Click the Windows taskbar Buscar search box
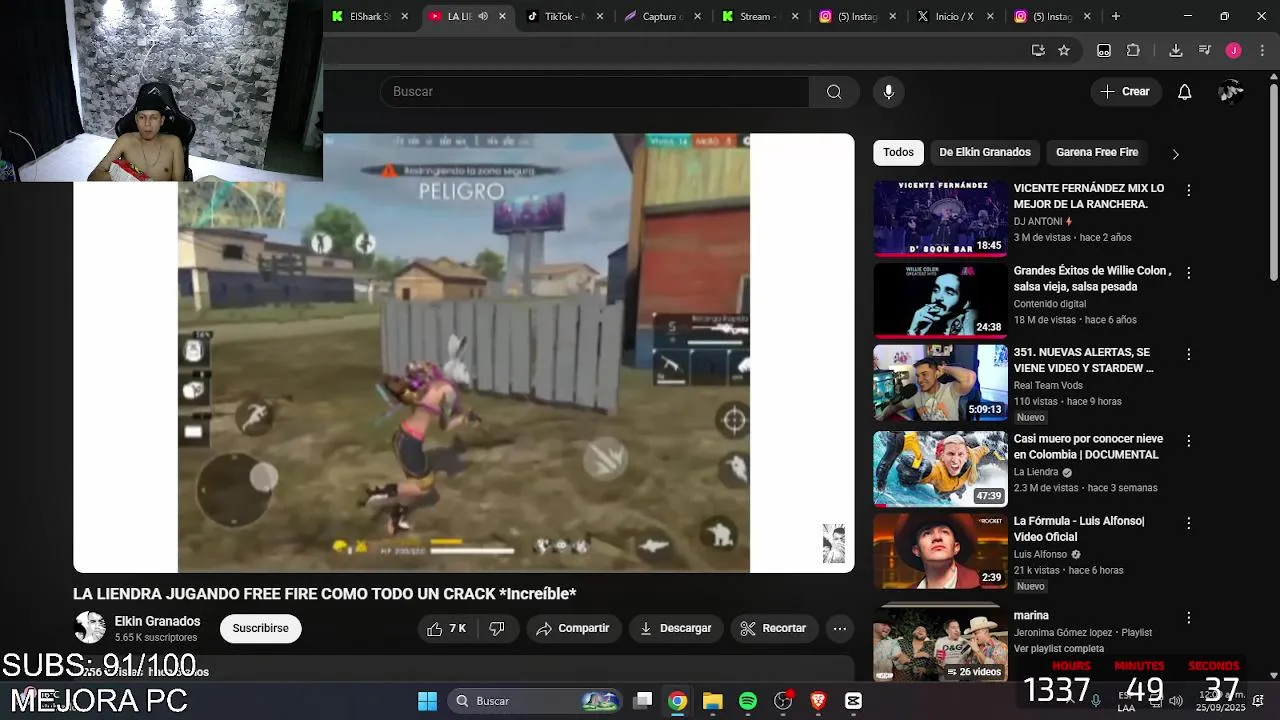 (536, 701)
